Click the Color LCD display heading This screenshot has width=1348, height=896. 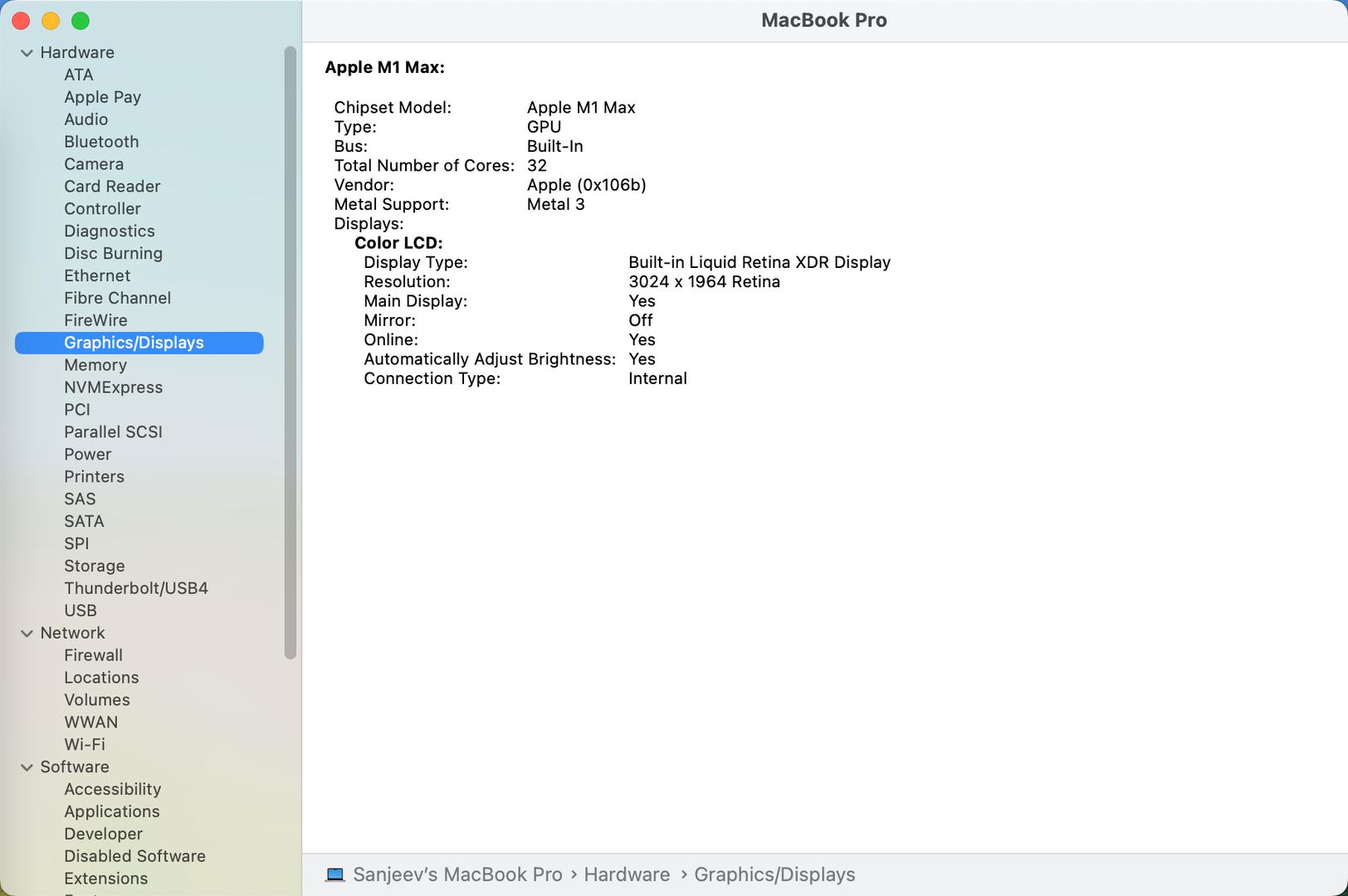click(398, 244)
